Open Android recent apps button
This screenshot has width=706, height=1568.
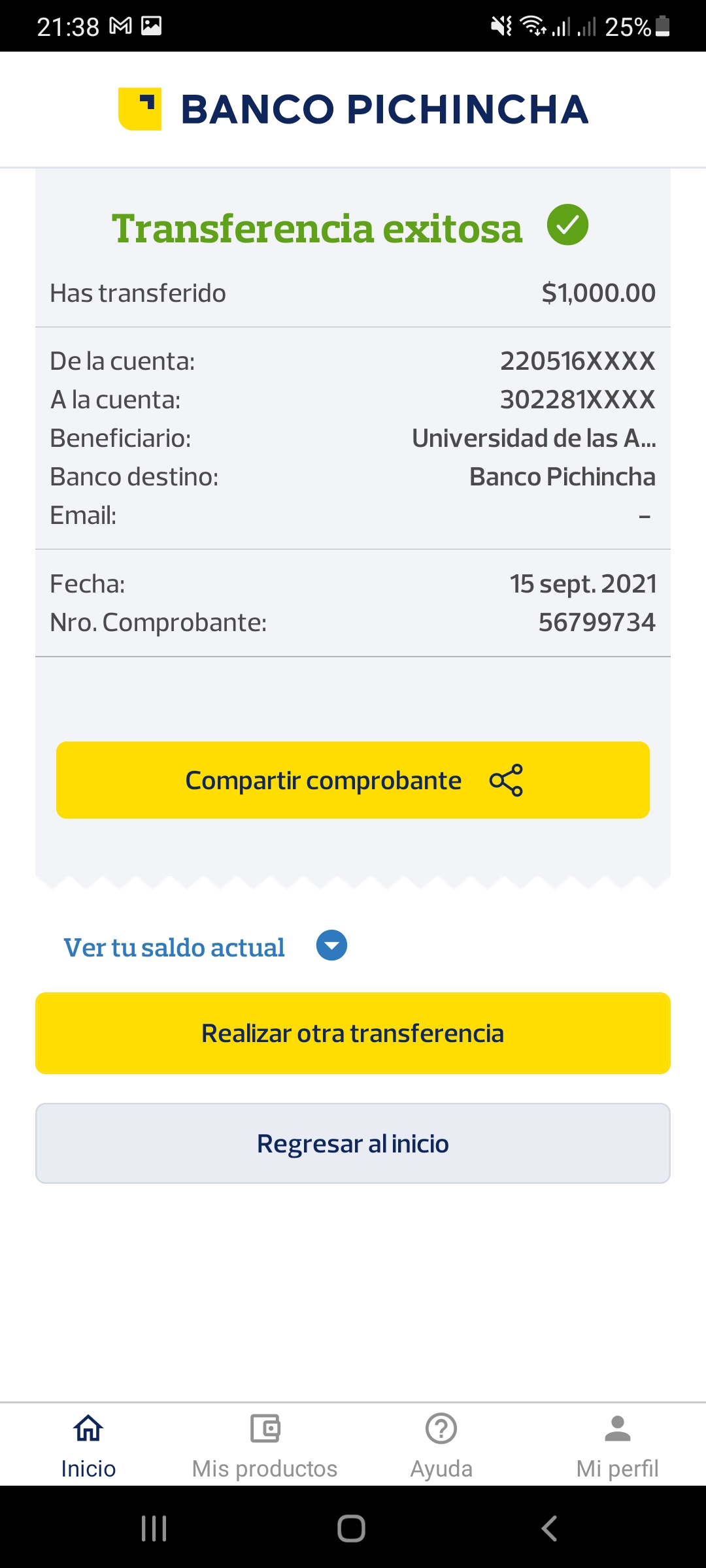pos(154,1528)
